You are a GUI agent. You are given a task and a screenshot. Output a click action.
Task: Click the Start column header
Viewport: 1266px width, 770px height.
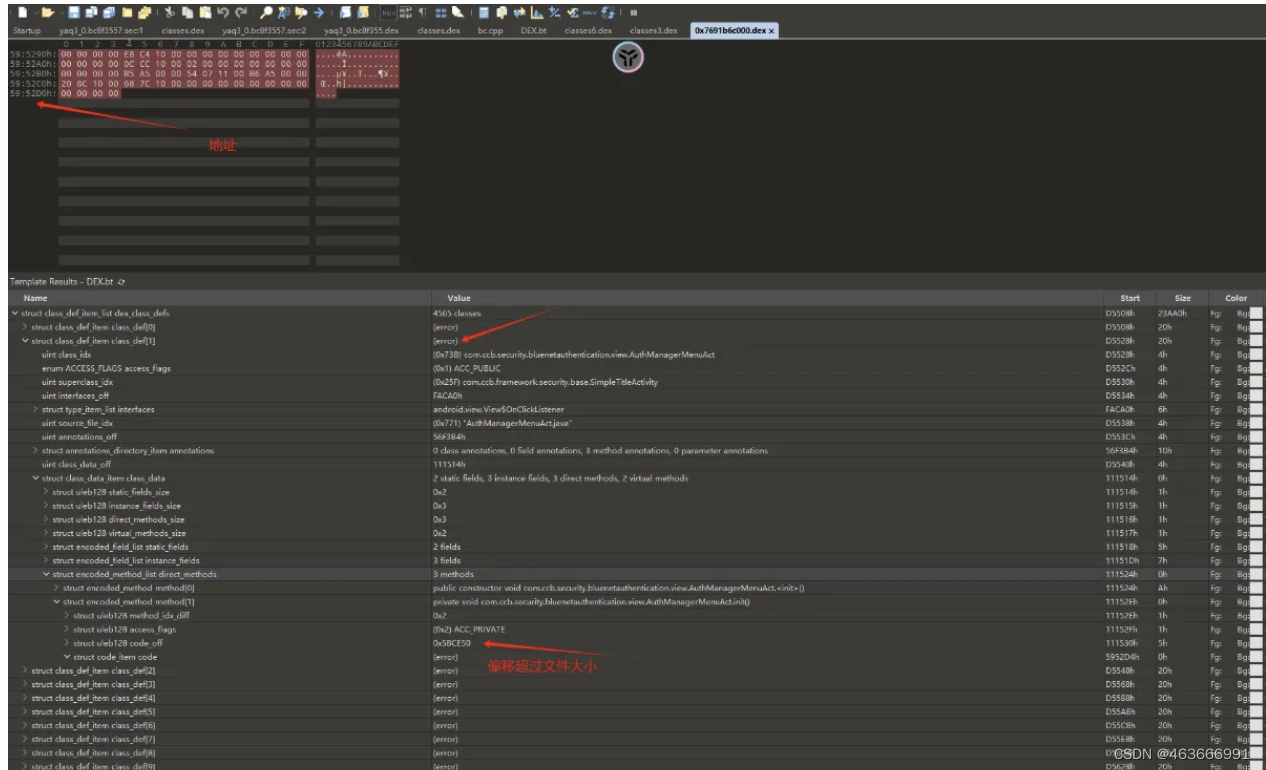(1129, 298)
